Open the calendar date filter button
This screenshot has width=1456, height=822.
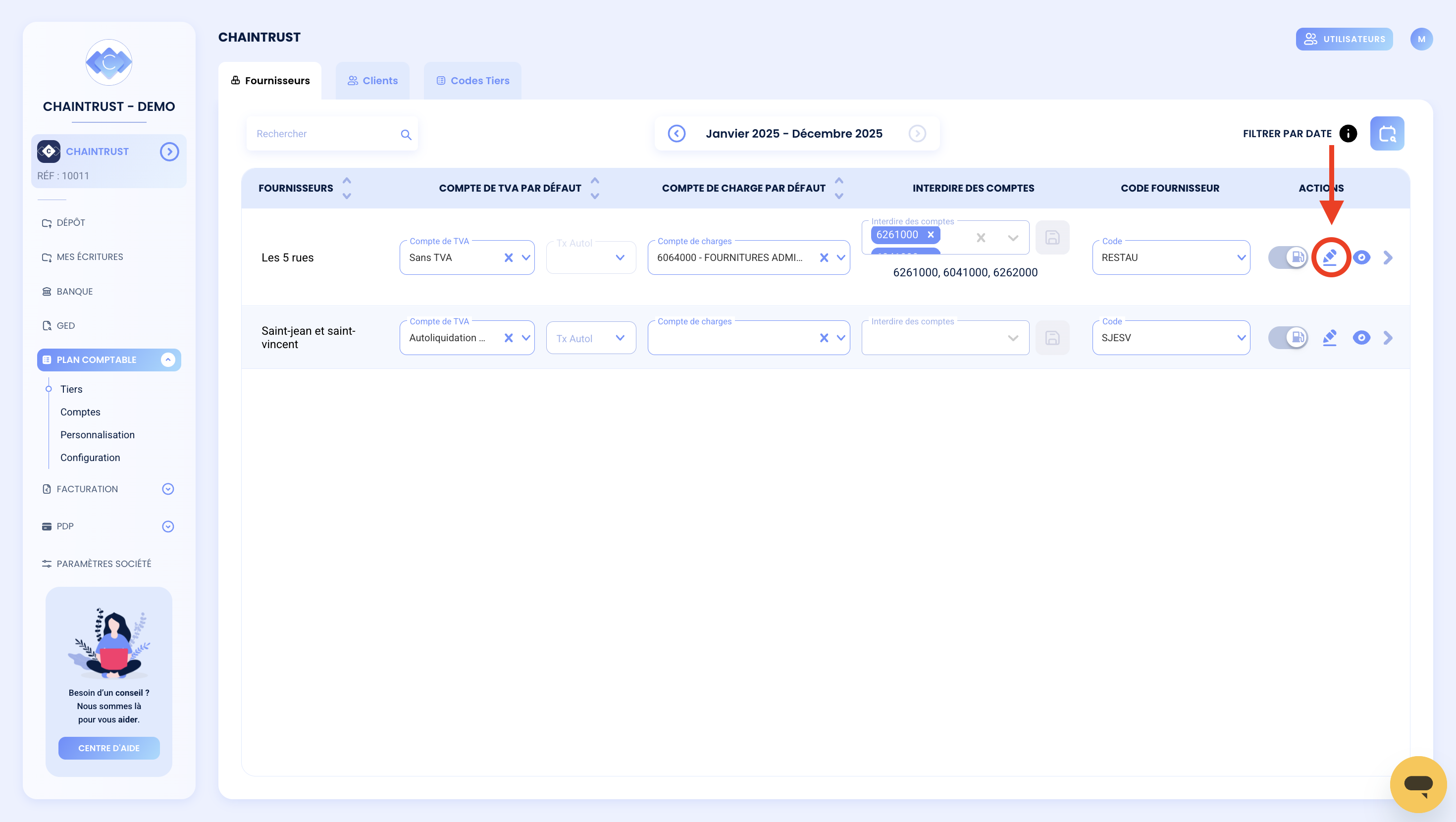point(1387,133)
